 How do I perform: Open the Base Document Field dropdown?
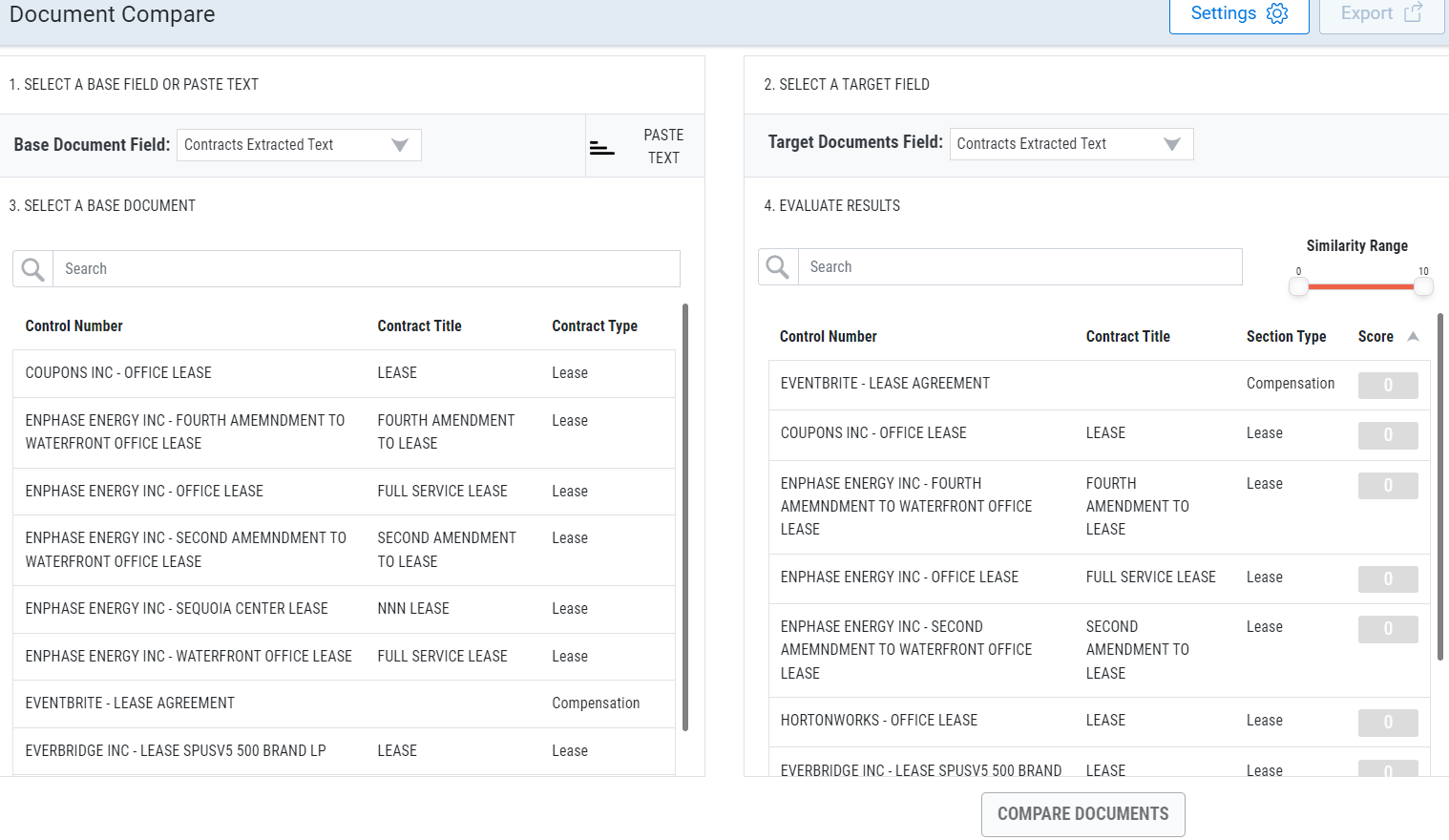(x=299, y=145)
